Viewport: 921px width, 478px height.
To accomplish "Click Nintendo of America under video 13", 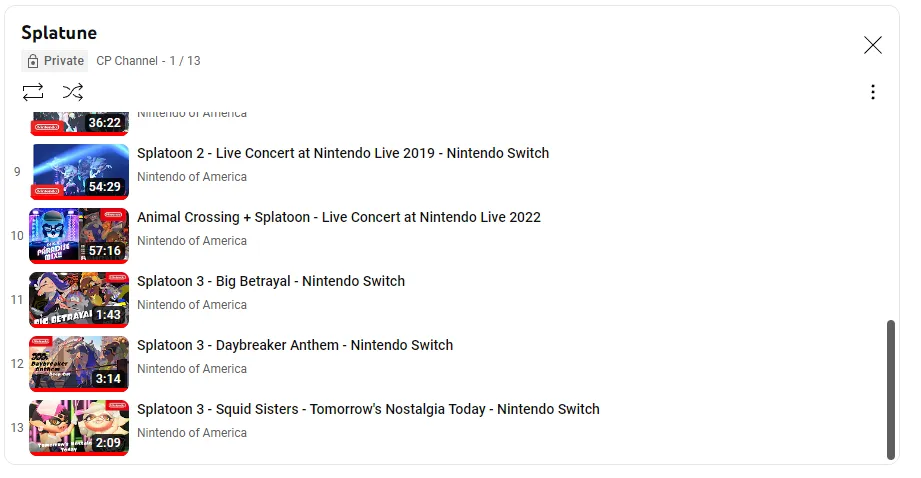I will 192,433.
